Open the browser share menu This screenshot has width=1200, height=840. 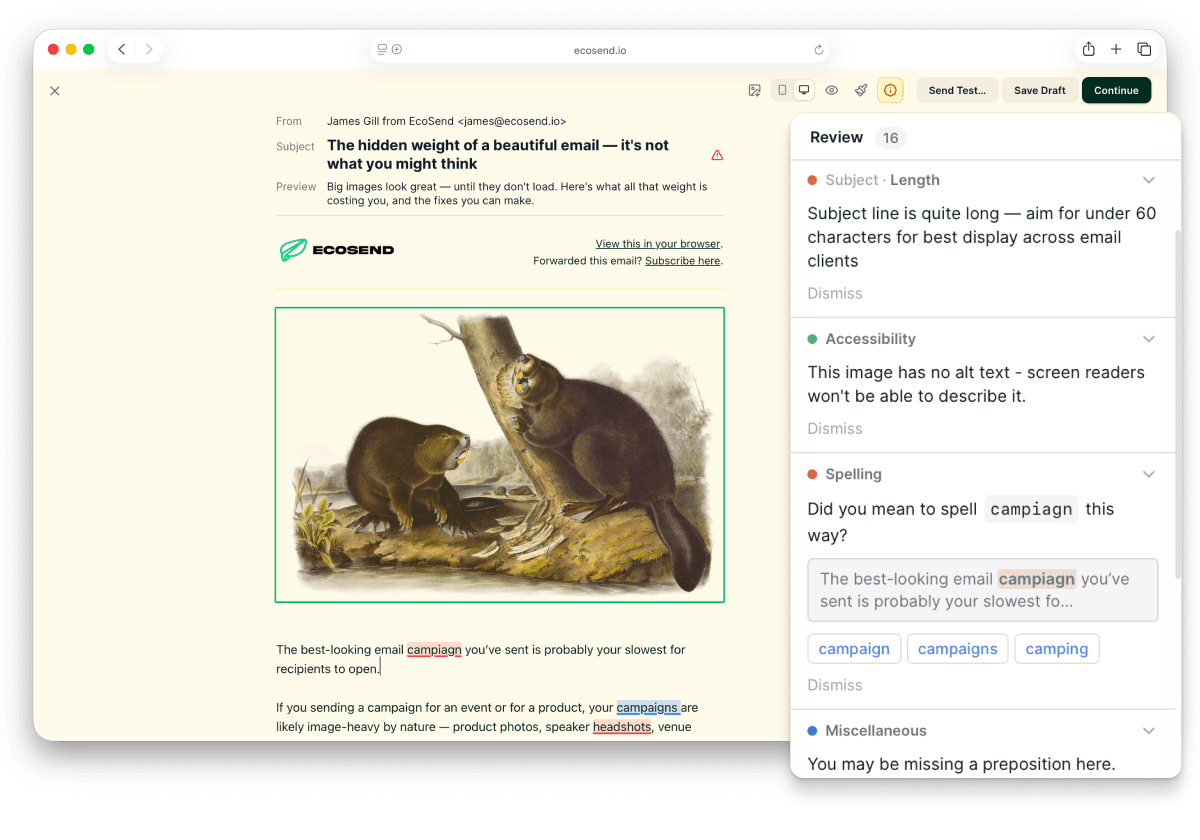(1089, 49)
